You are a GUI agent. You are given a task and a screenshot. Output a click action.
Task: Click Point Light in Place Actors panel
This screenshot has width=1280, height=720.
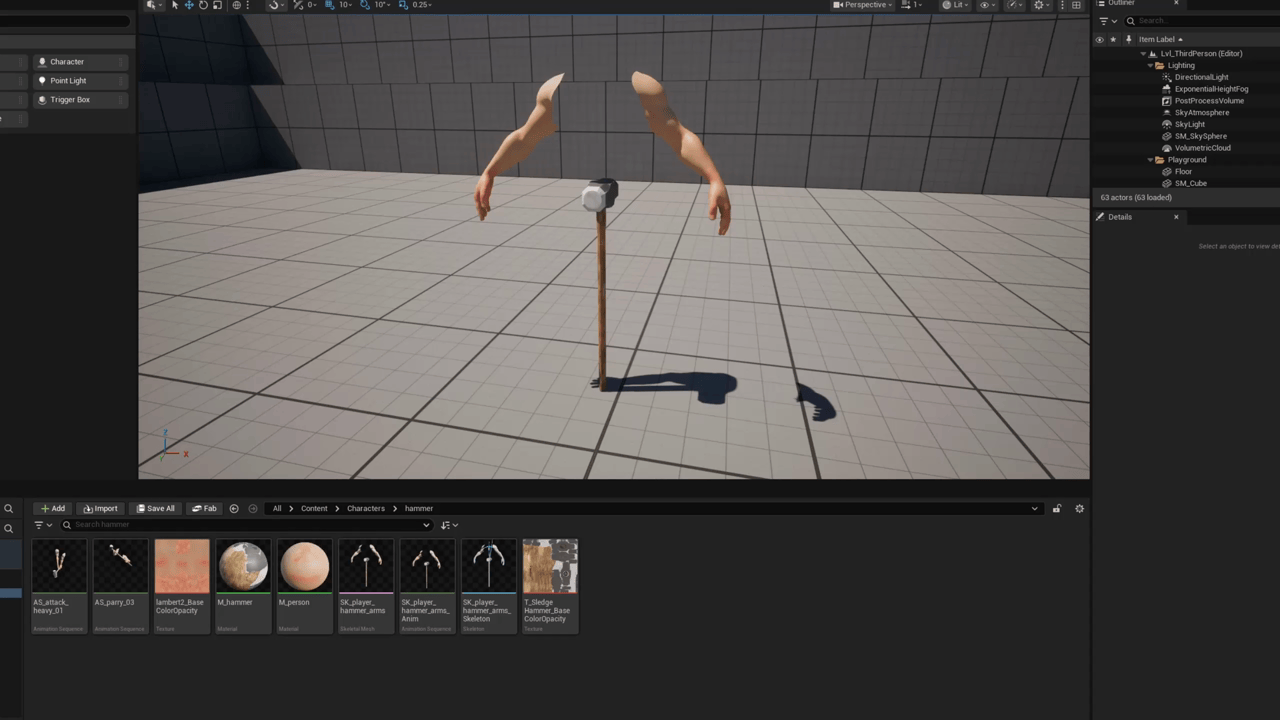tap(80, 81)
